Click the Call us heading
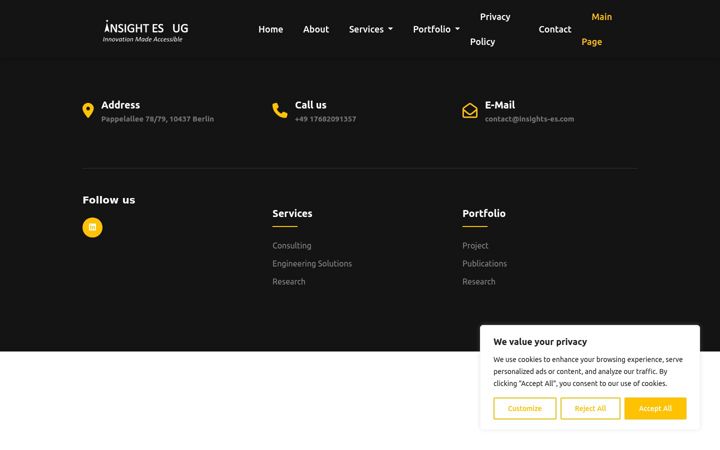The width and height of the screenshot is (720, 450). point(310,105)
